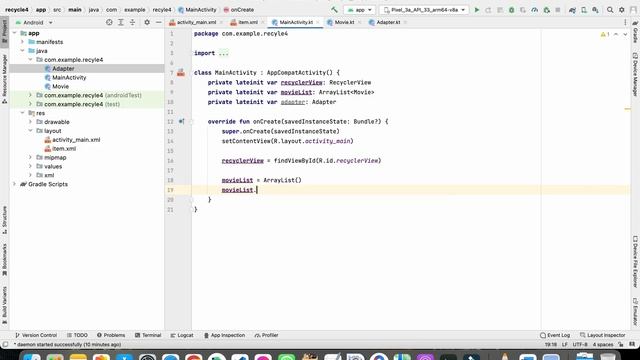
Task: Sync project with Gradle files icon
Action: click(572, 9)
